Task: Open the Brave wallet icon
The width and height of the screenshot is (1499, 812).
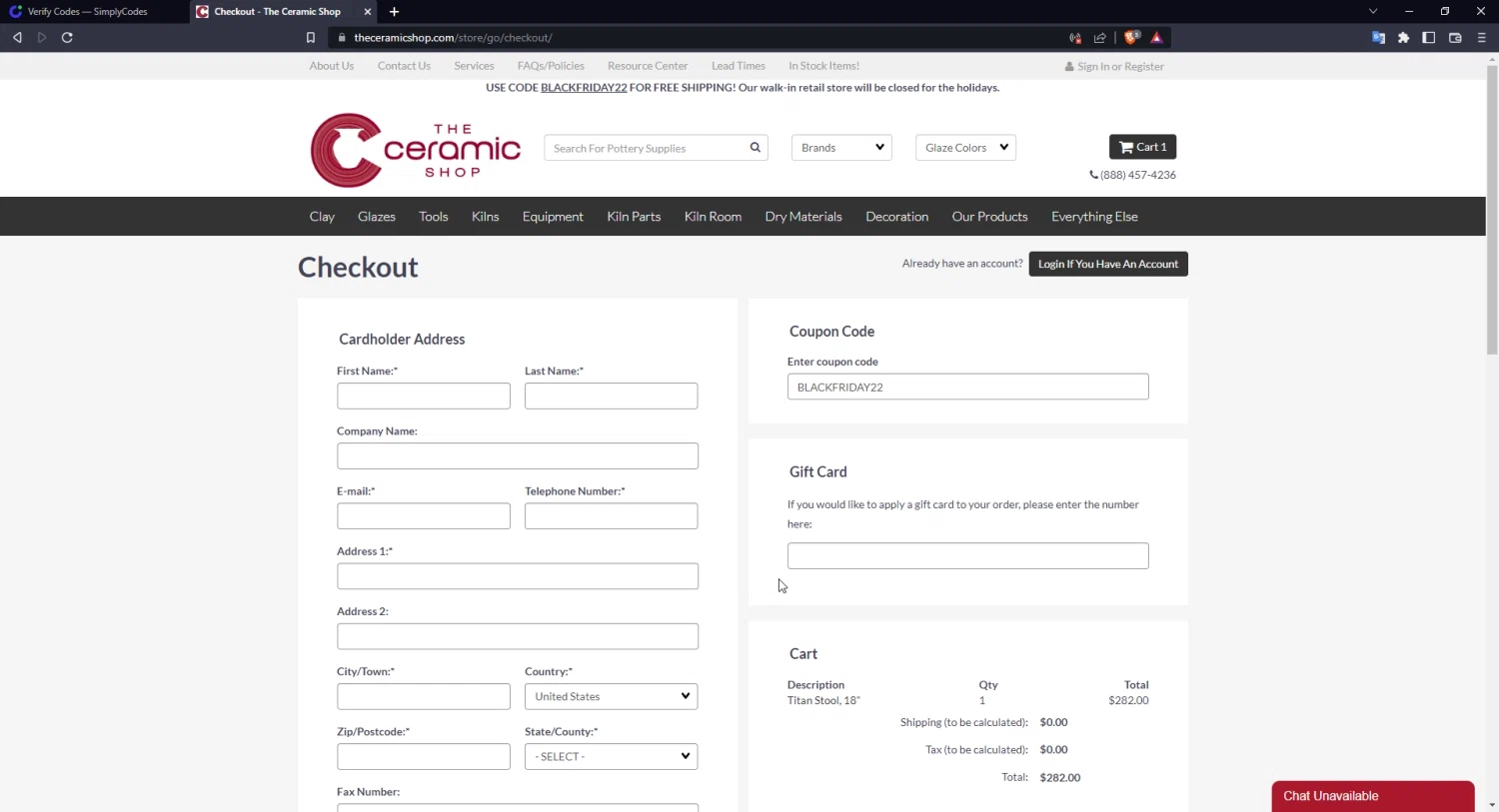Action: pos(1455,38)
